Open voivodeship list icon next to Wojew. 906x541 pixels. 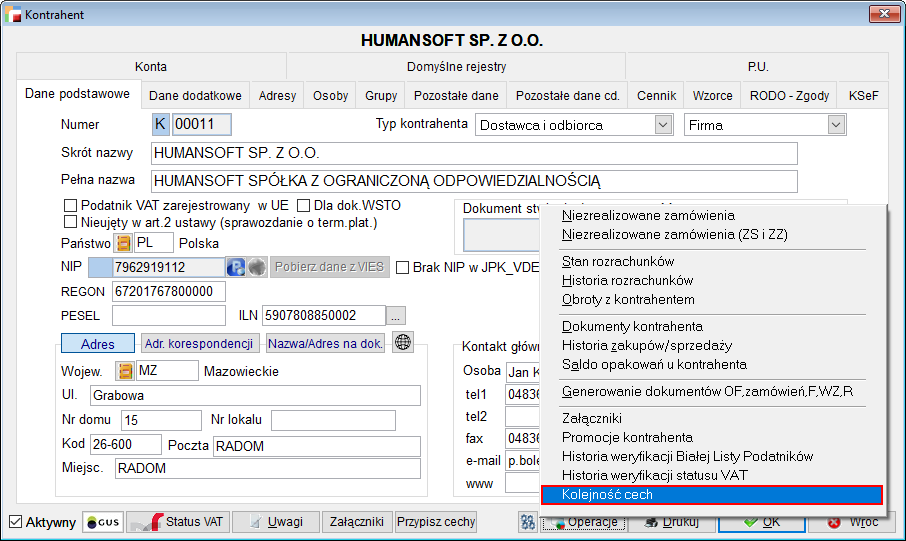click(x=125, y=370)
